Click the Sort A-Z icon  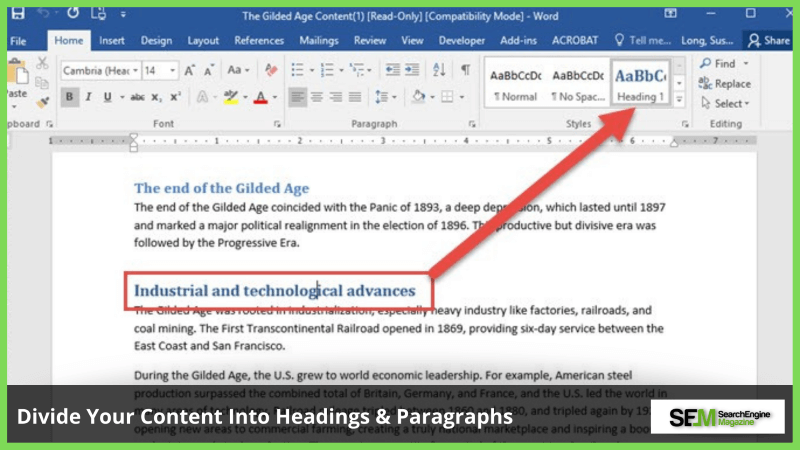[x=439, y=70]
